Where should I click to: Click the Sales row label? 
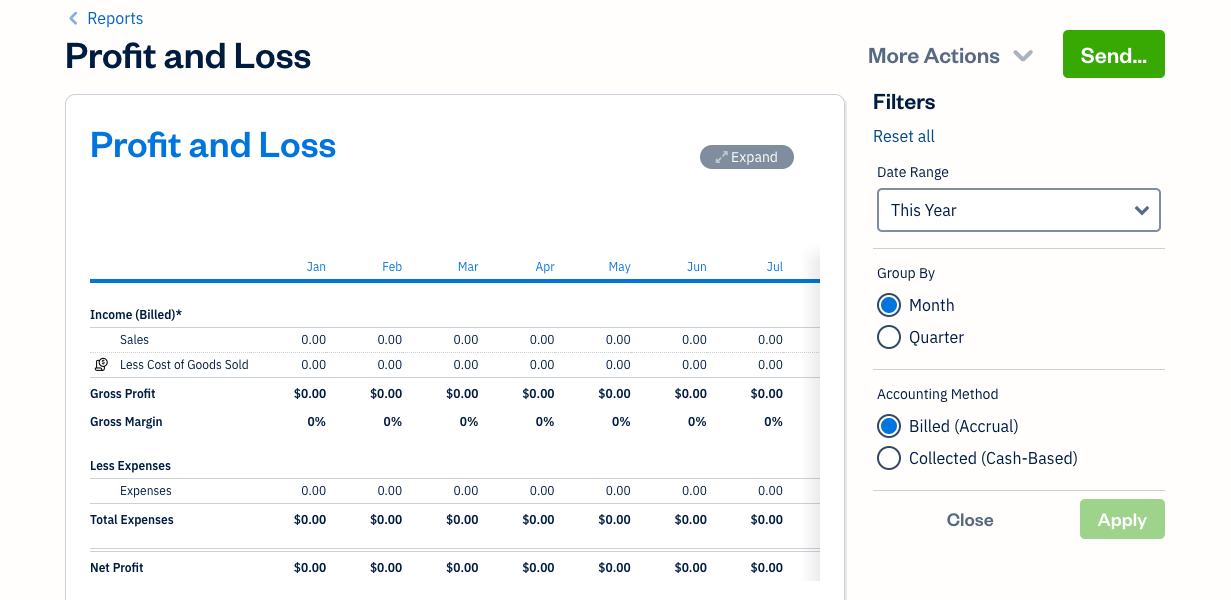pyautogui.click(x=134, y=340)
